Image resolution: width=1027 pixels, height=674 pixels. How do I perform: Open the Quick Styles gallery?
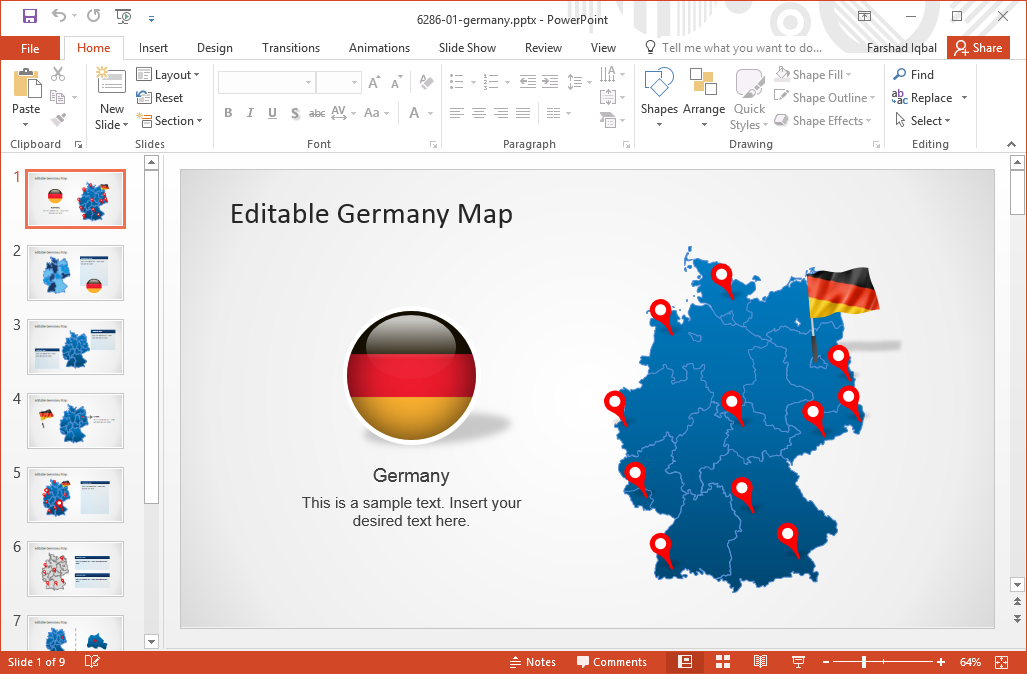tap(749, 99)
